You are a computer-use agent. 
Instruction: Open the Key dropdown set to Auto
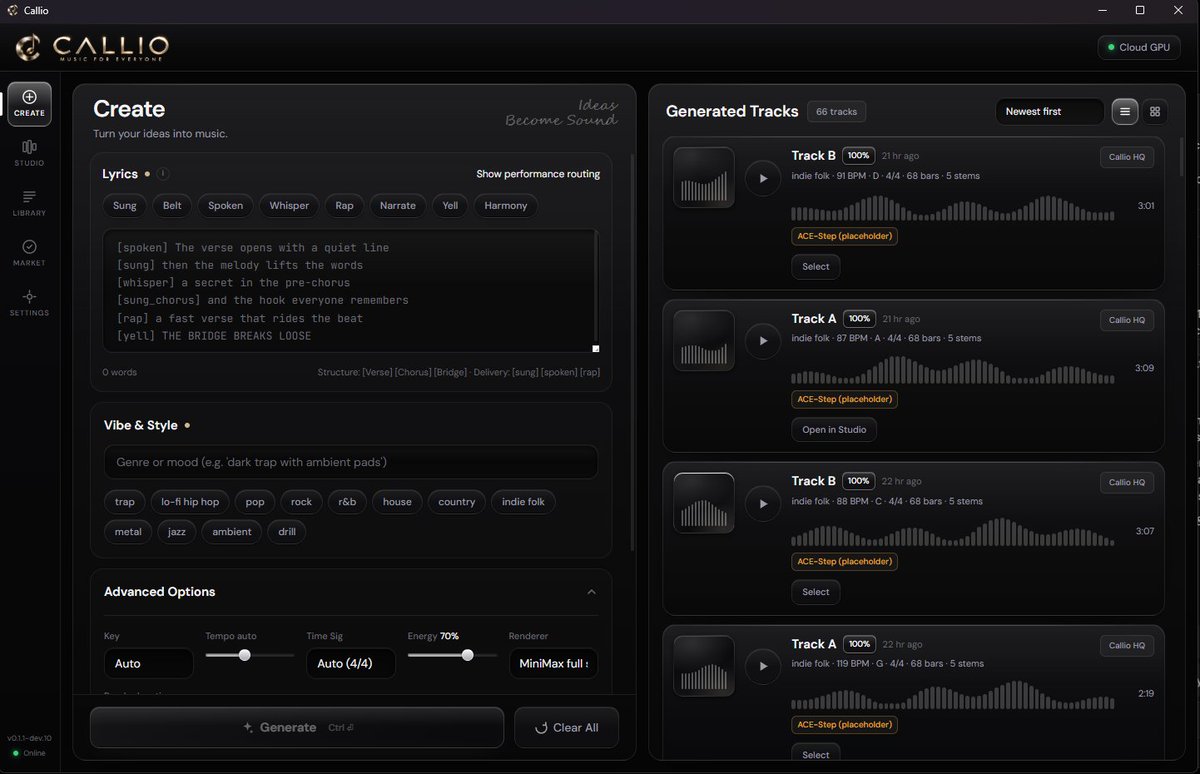point(149,663)
